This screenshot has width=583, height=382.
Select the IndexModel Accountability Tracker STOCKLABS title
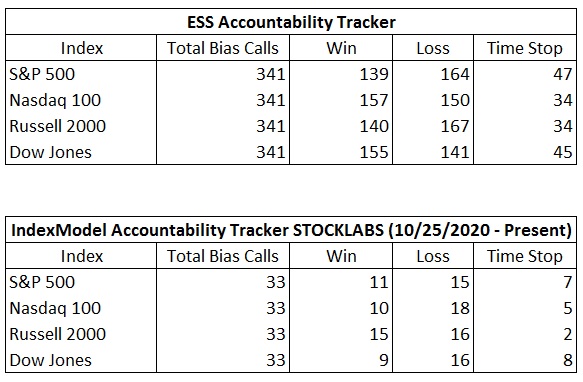tap(291, 230)
